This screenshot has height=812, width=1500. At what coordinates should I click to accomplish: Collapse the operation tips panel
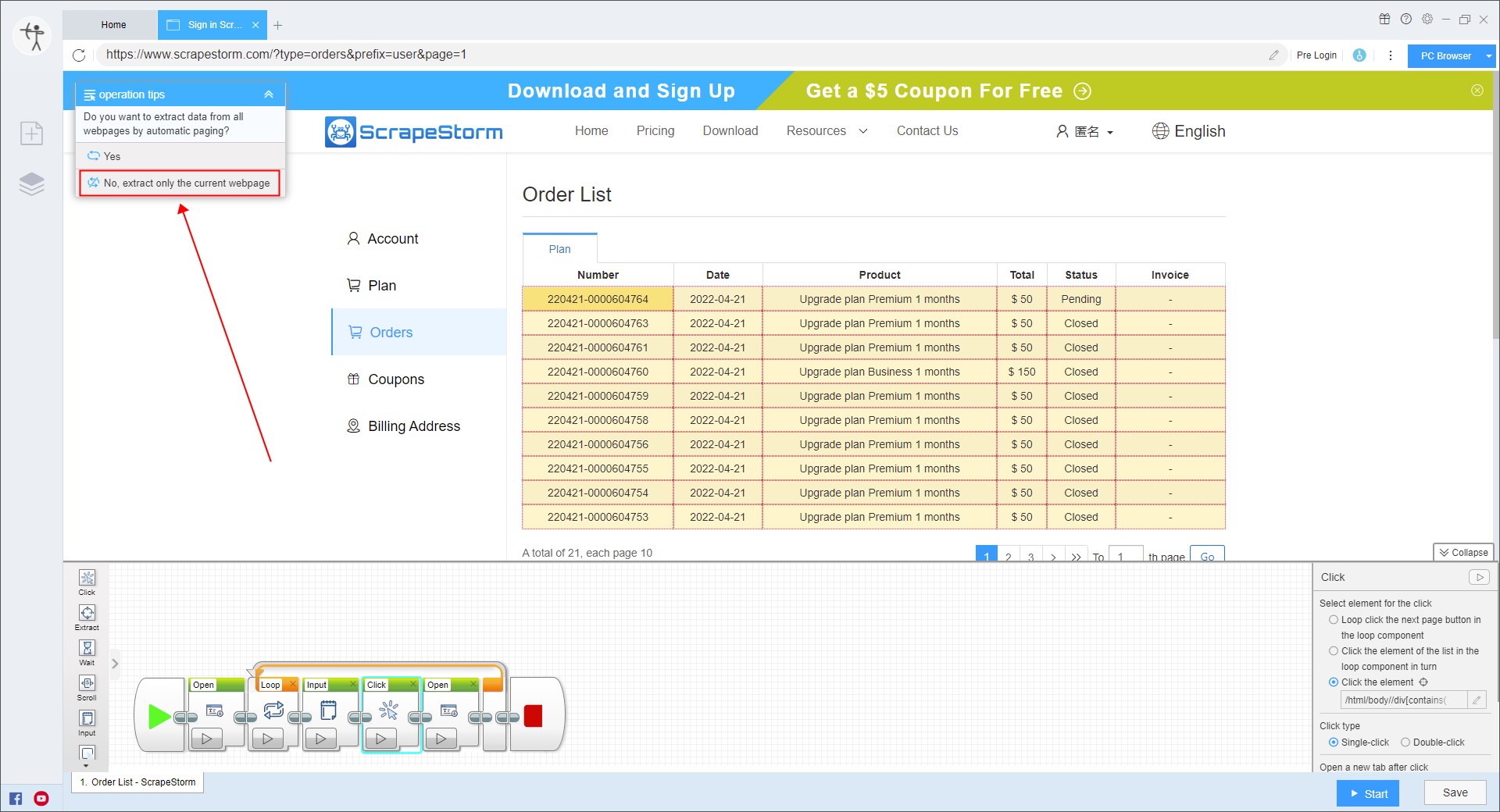(x=269, y=94)
